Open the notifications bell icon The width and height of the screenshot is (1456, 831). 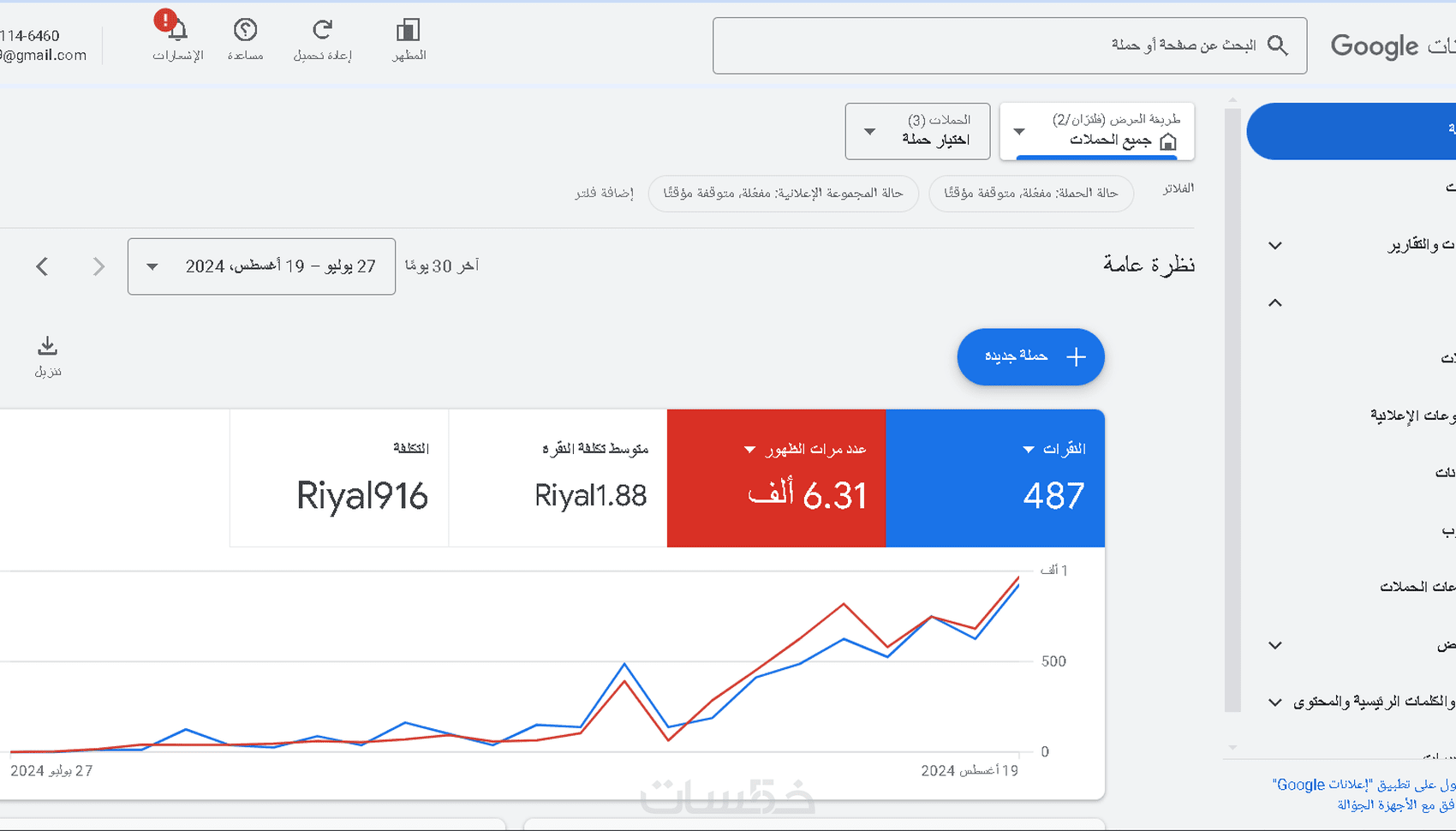pos(177,32)
